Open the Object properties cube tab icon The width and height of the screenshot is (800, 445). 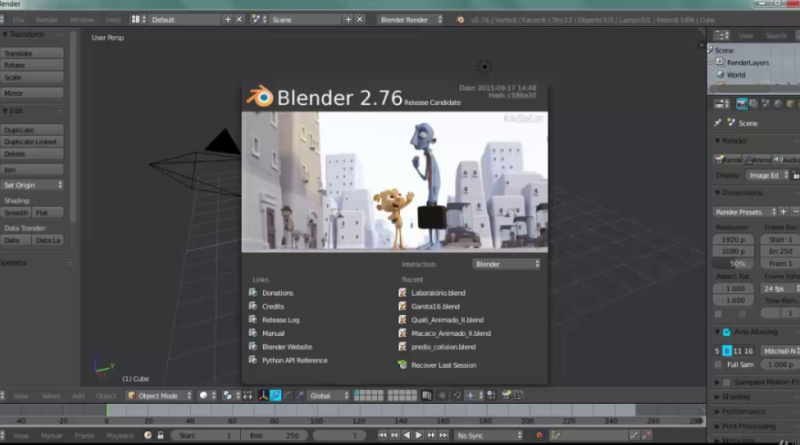click(x=790, y=104)
